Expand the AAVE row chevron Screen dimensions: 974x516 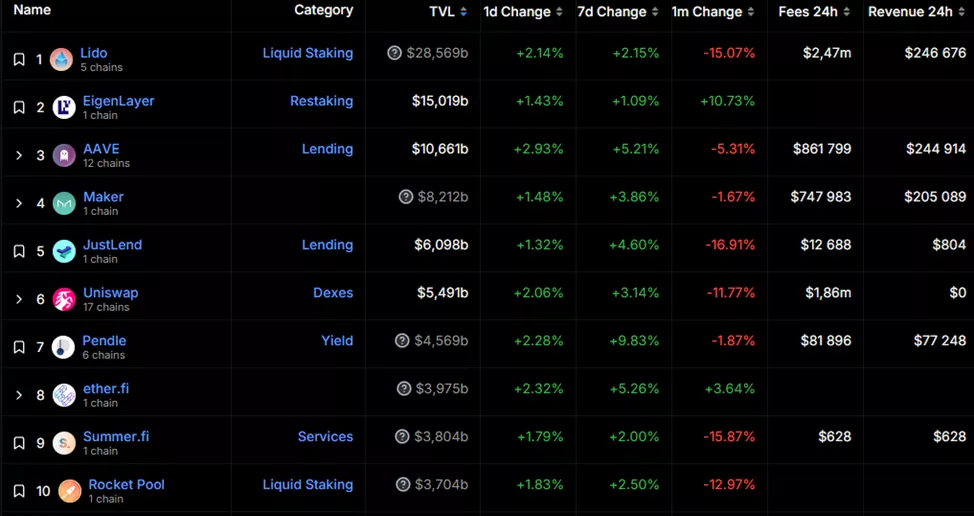[x=19, y=155]
